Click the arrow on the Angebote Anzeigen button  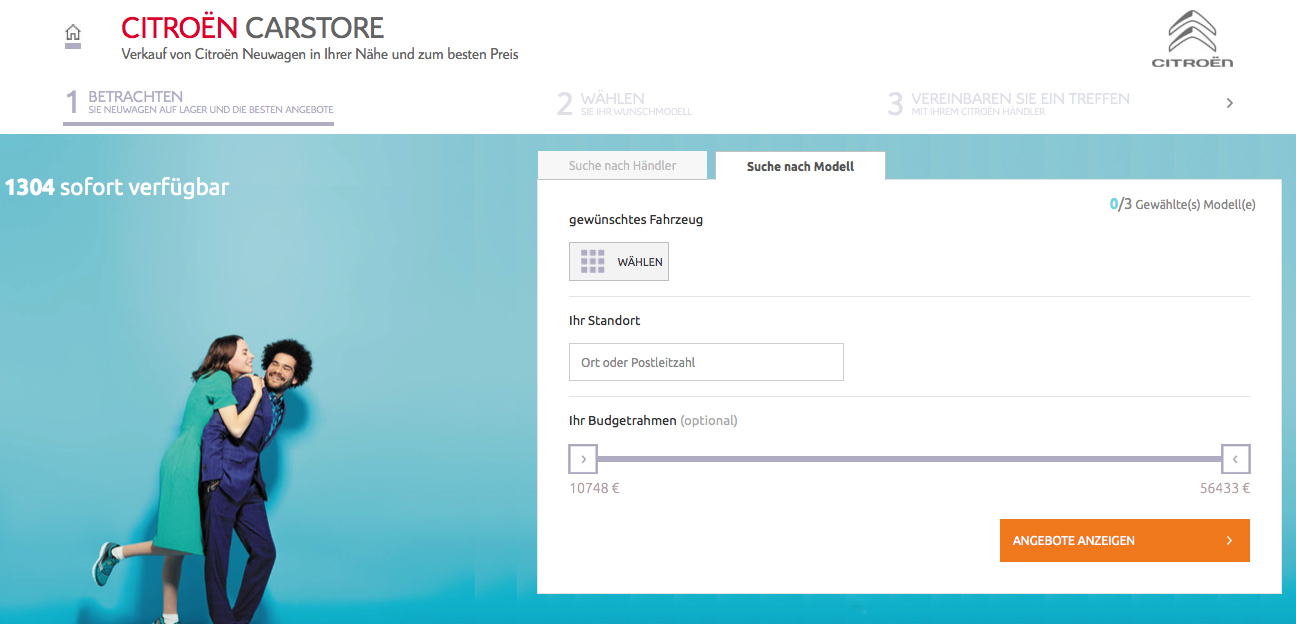[1230, 541]
